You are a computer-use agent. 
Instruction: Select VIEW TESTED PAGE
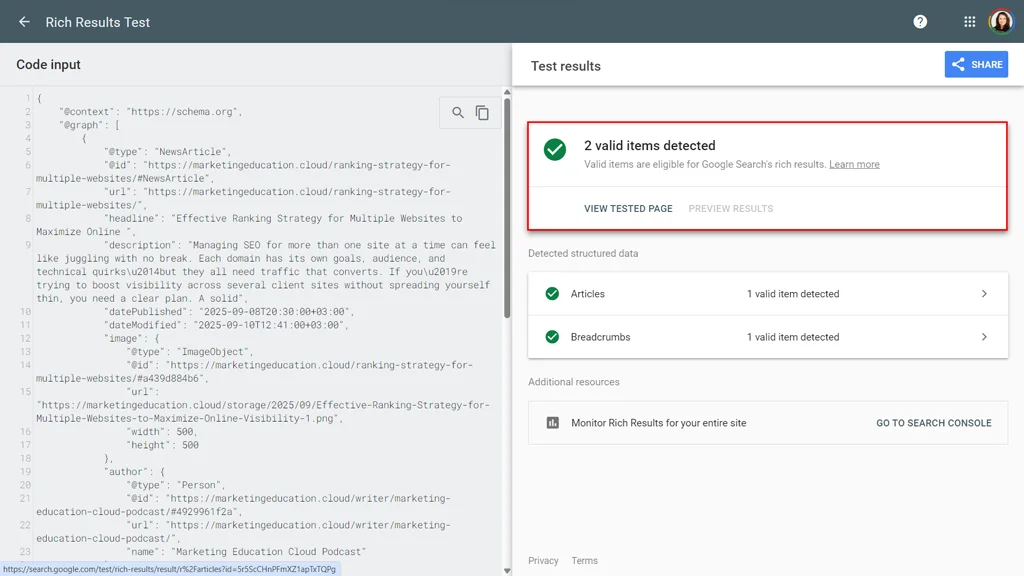(x=628, y=208)
